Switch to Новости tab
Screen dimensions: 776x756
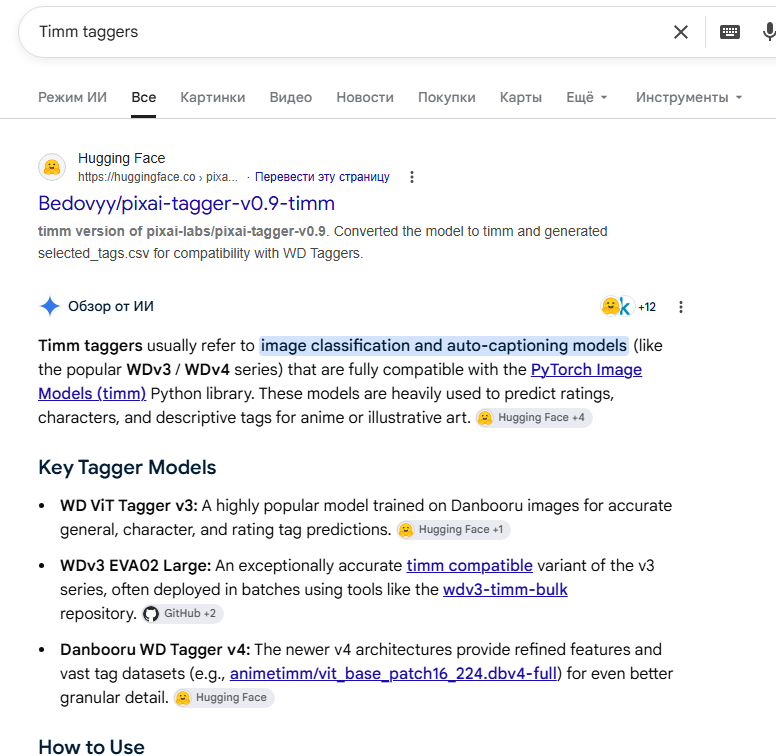(365, 97)
